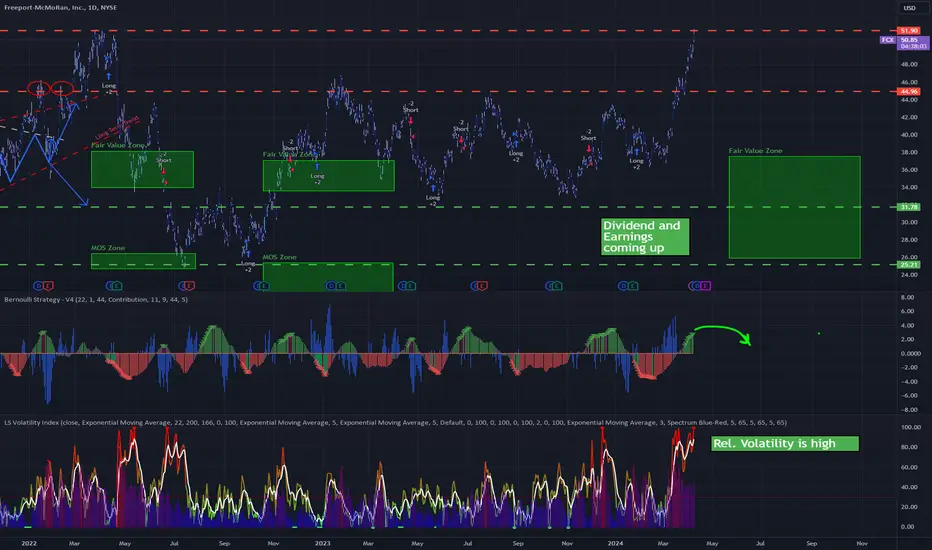
Task: Click the dividend marker for July 2022
Action: pos(182,286)
